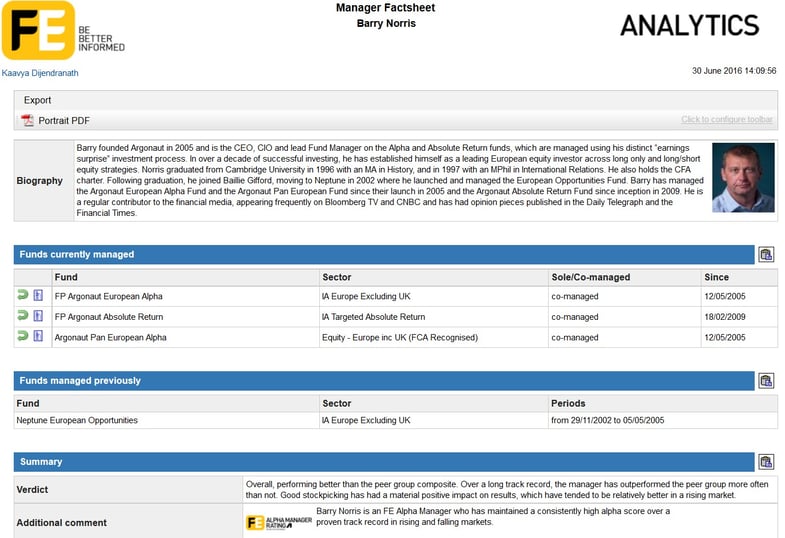Screen dimensions: 785x538
Task: Open factsheet icon for FP Argonaut European Alpha
Action: click(38, 295)
